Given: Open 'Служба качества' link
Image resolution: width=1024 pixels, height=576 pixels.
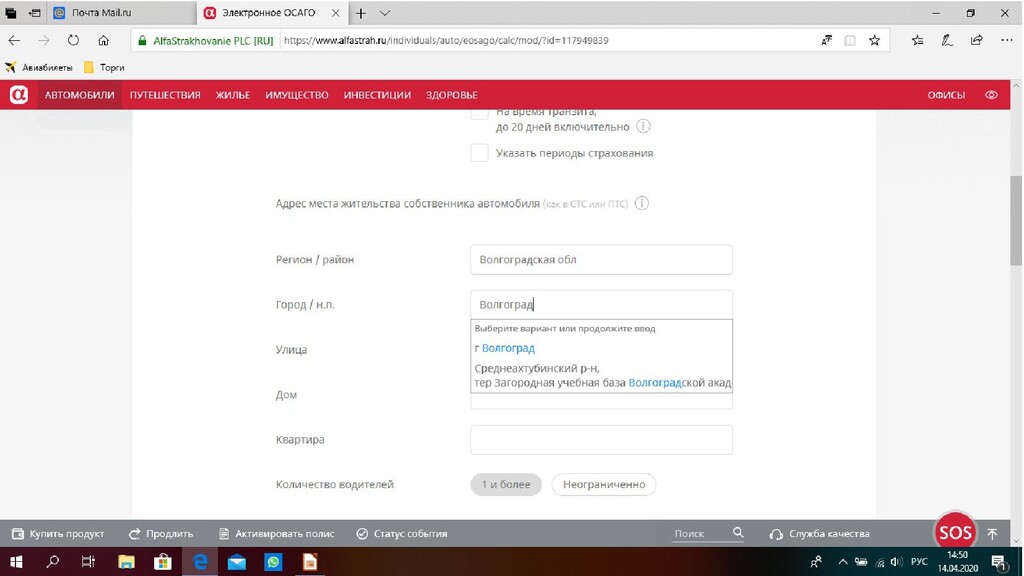Looking at the screenshot, I should tap(820, 534).
